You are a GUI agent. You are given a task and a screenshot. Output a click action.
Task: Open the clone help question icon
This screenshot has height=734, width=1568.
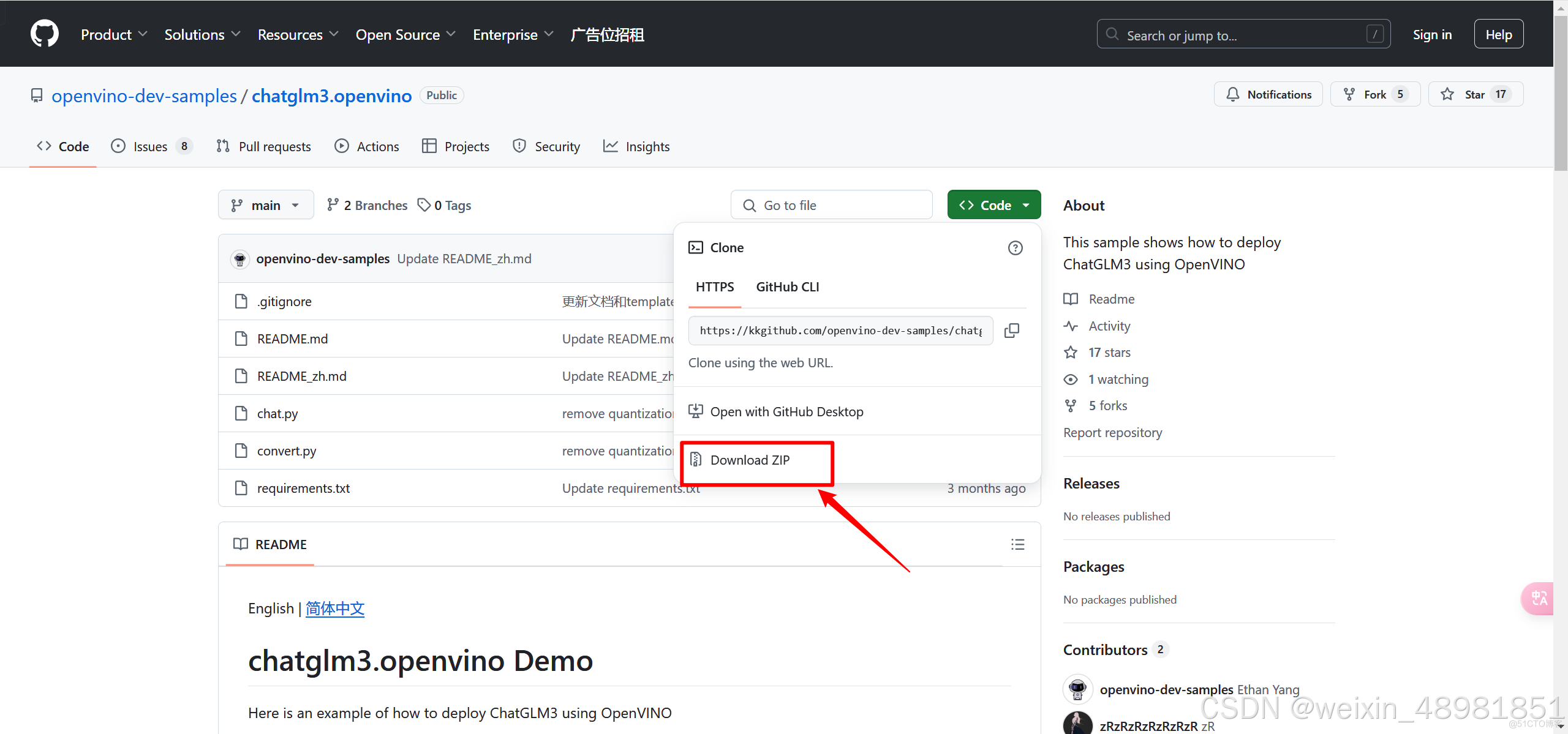point(1015,248)
